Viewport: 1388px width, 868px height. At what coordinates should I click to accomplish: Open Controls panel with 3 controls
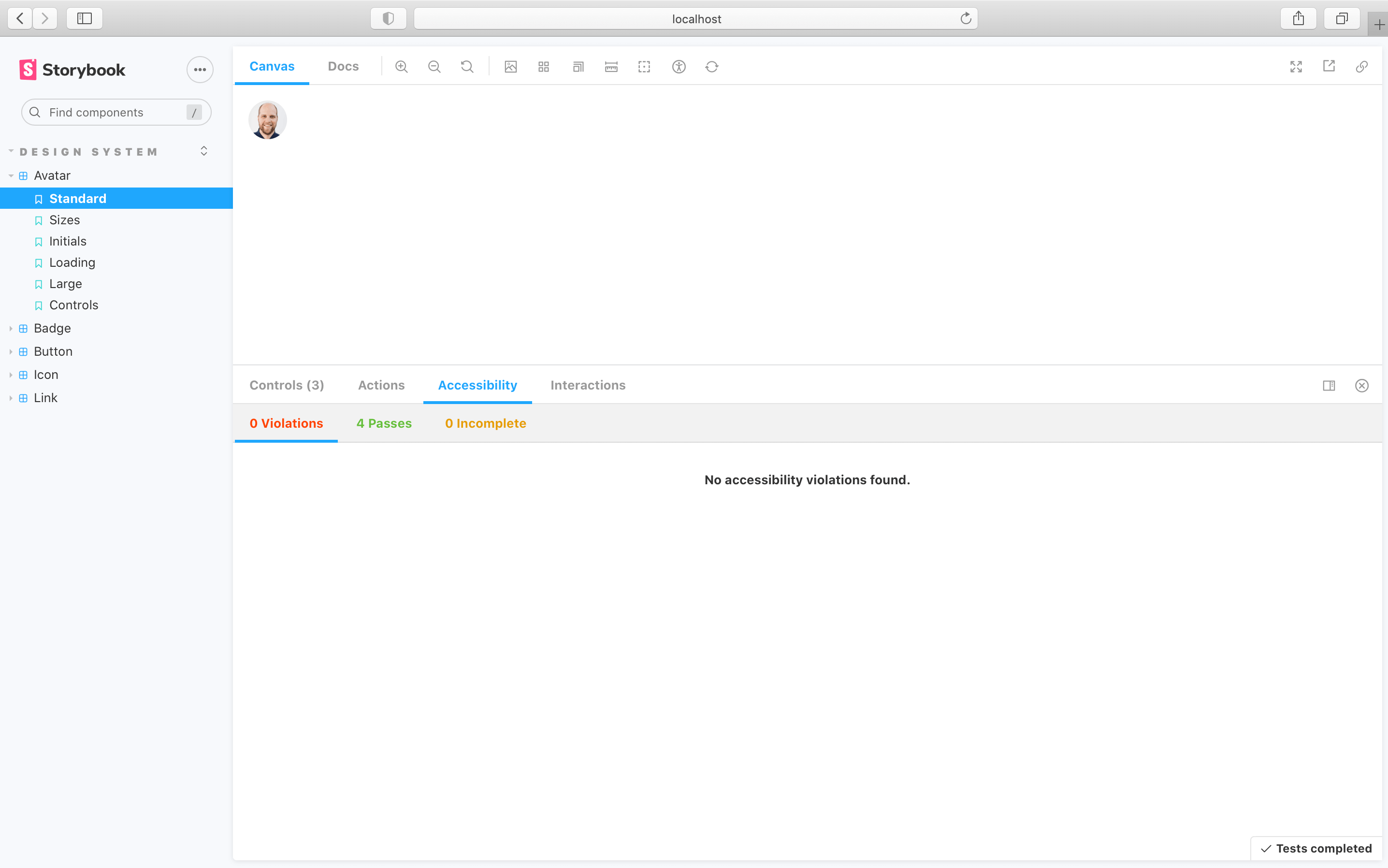pyautogui.click(x=287, y=385)
